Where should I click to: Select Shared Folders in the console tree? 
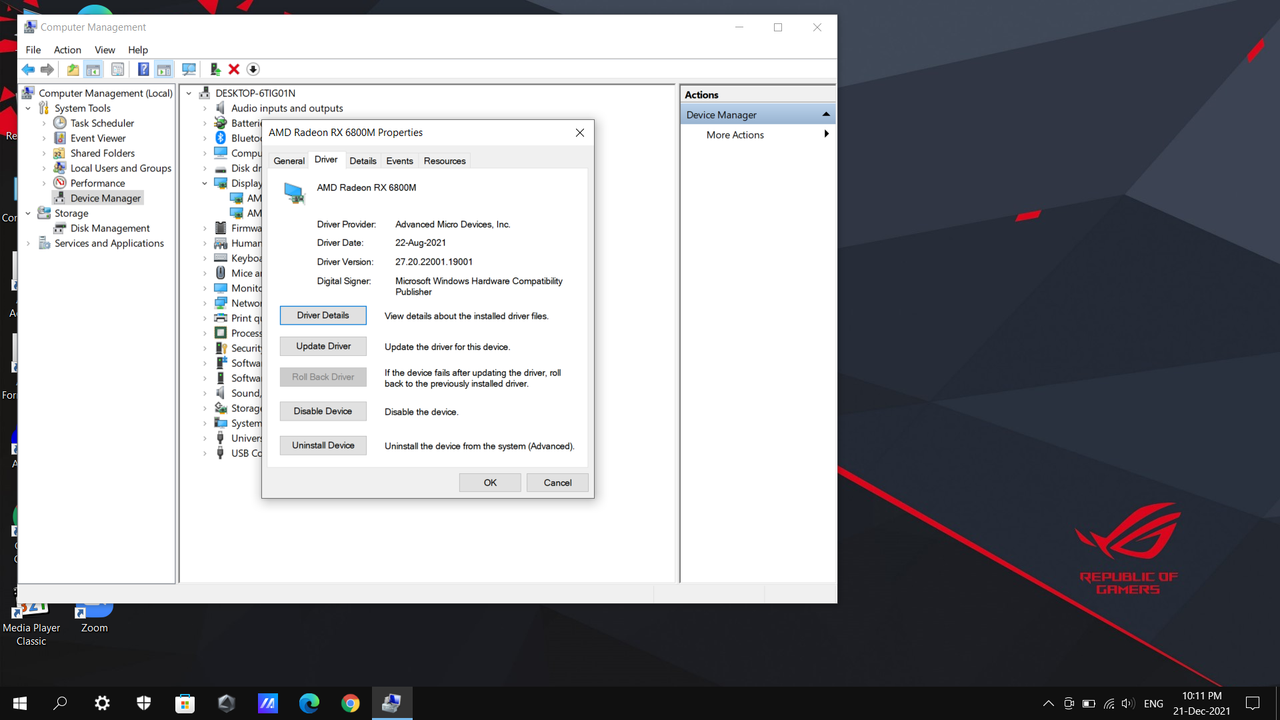coord(102,153)
